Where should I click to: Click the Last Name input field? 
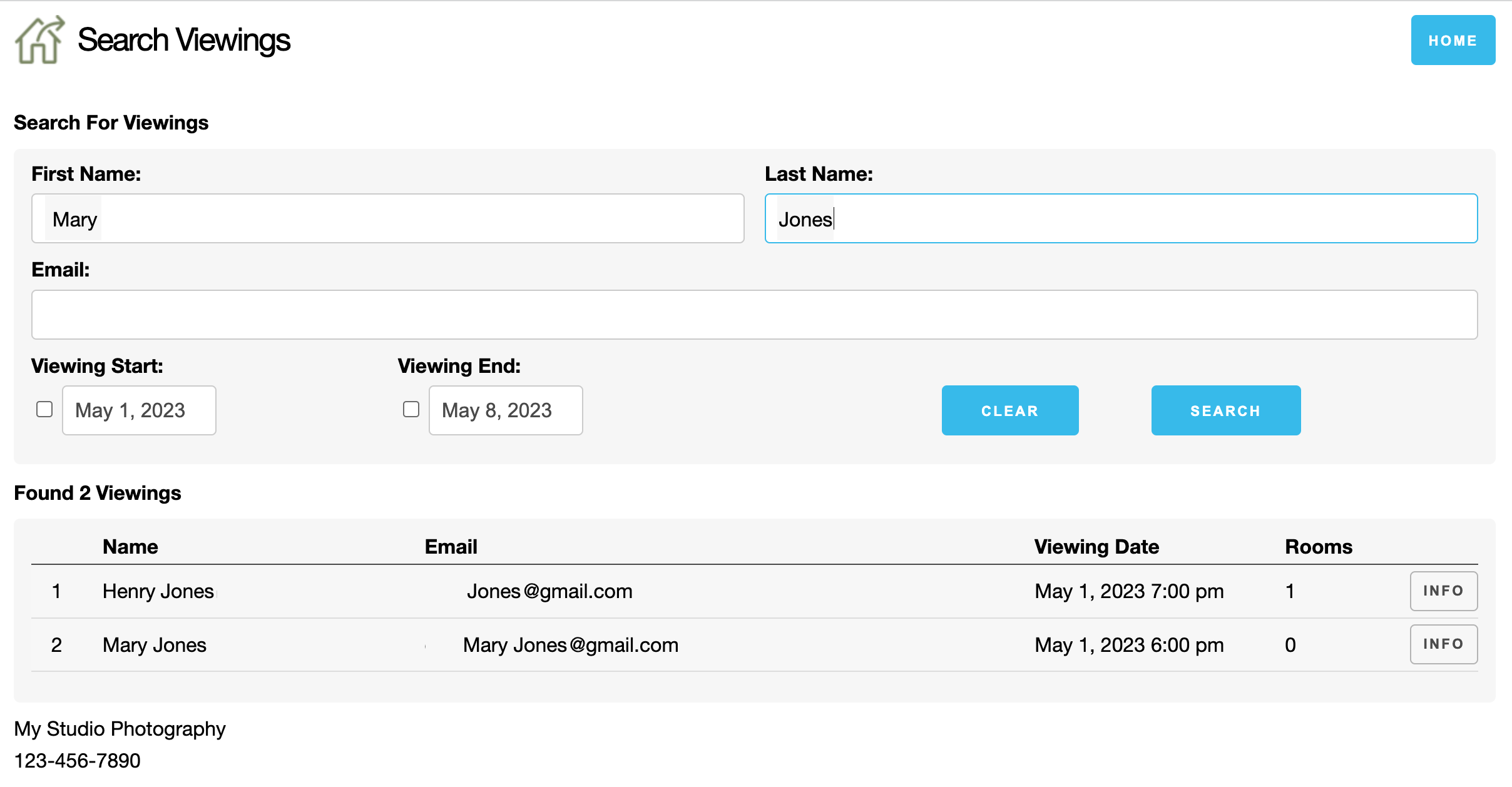(x=1120, y=219)
